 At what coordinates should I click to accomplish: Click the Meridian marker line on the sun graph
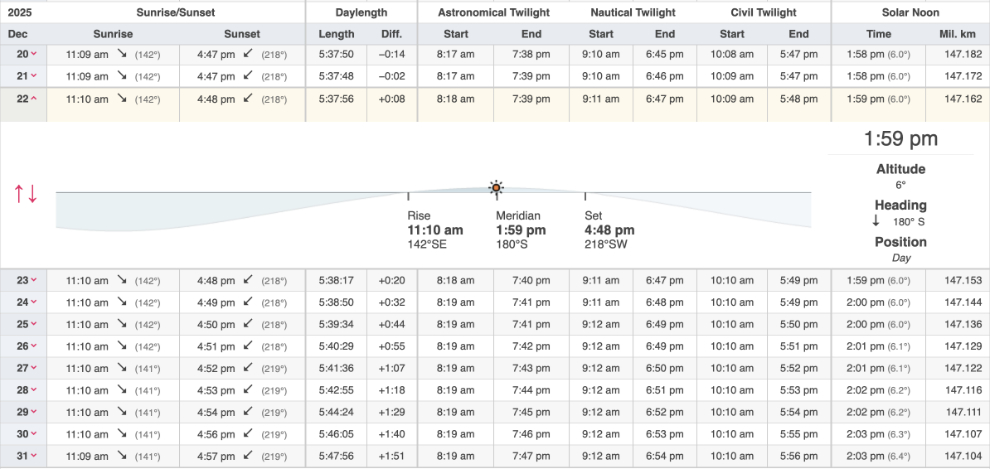496,199
